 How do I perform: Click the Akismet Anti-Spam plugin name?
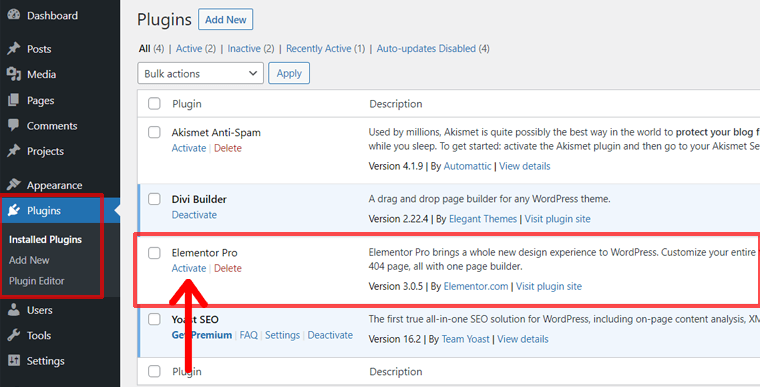[216, 132]
